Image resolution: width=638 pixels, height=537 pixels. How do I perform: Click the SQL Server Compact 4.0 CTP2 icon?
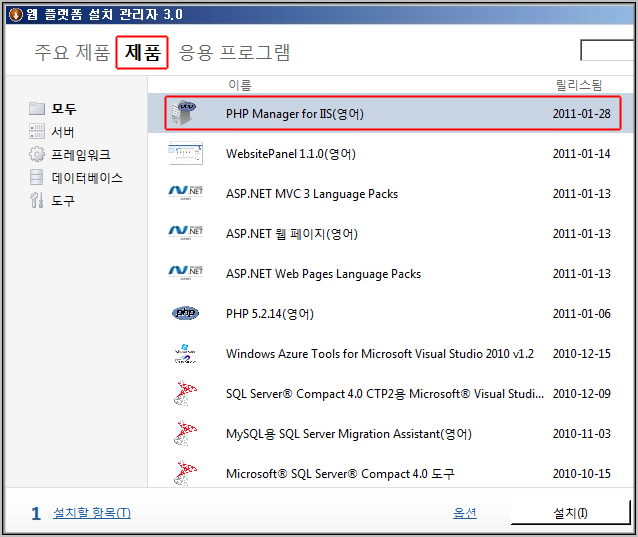coord(185,393)
